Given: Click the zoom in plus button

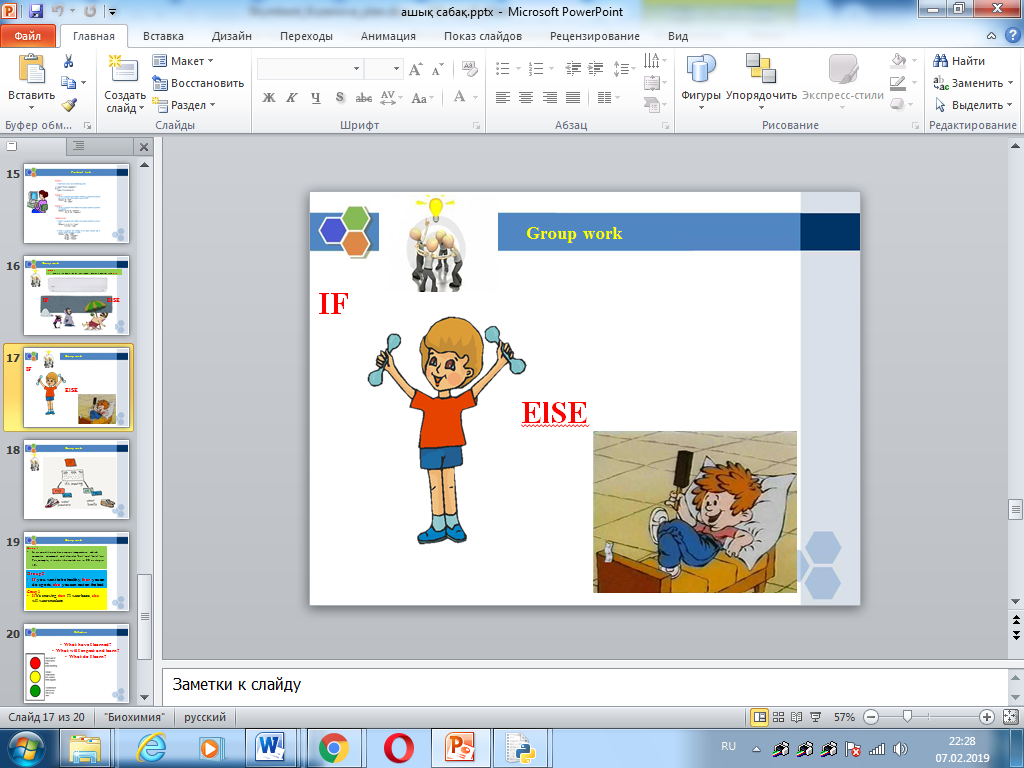Looking at the screenshot, I should [987, 717].
